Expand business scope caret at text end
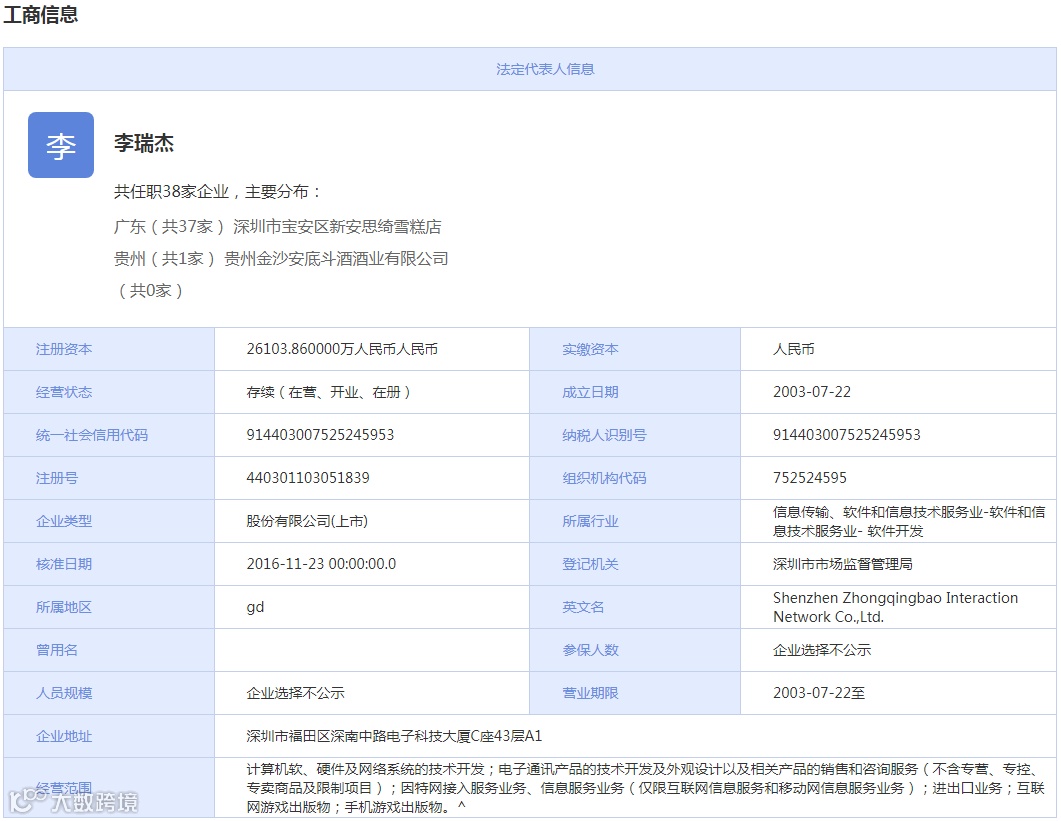 461,806
